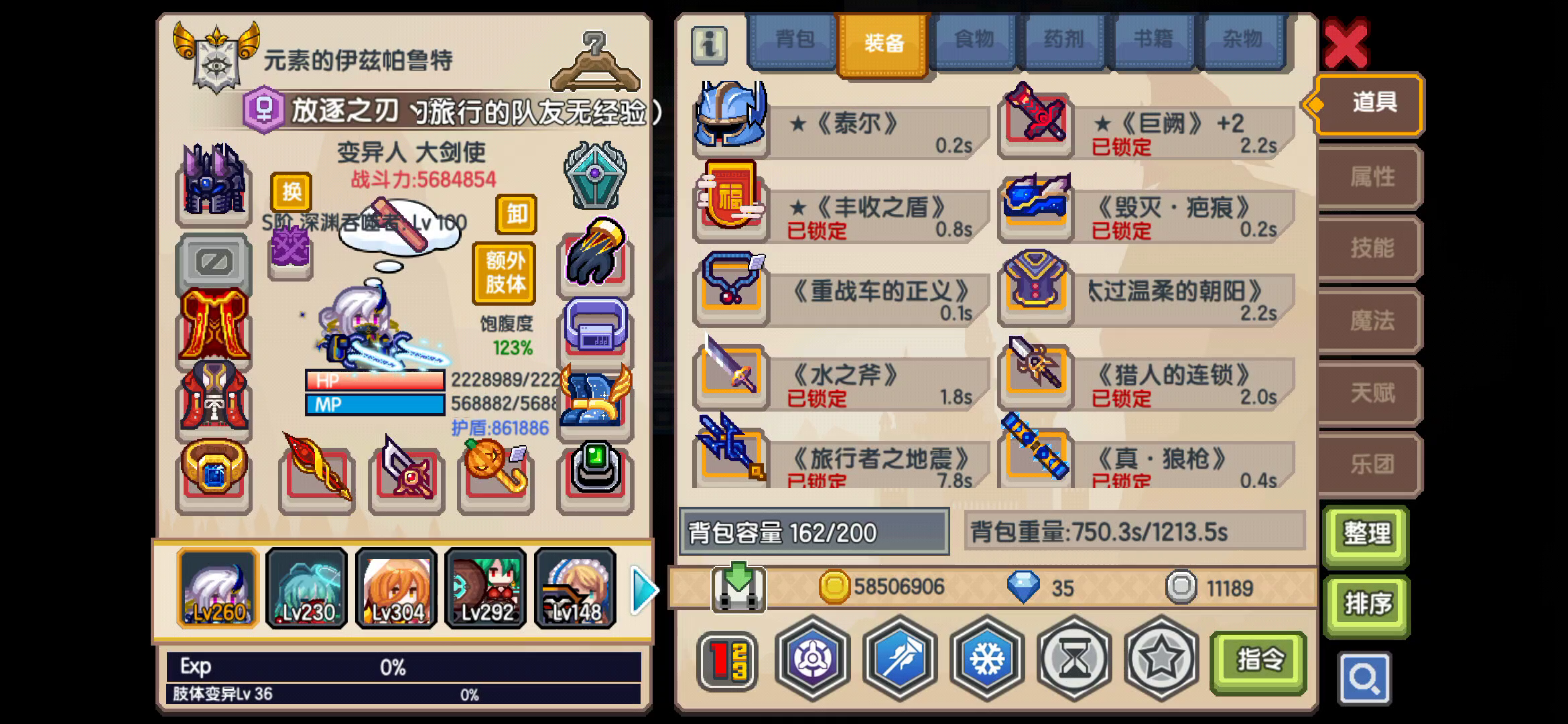1568x724 pixels.
Task: Toggle the star hexagon filter
Action: pos(1161,658)
